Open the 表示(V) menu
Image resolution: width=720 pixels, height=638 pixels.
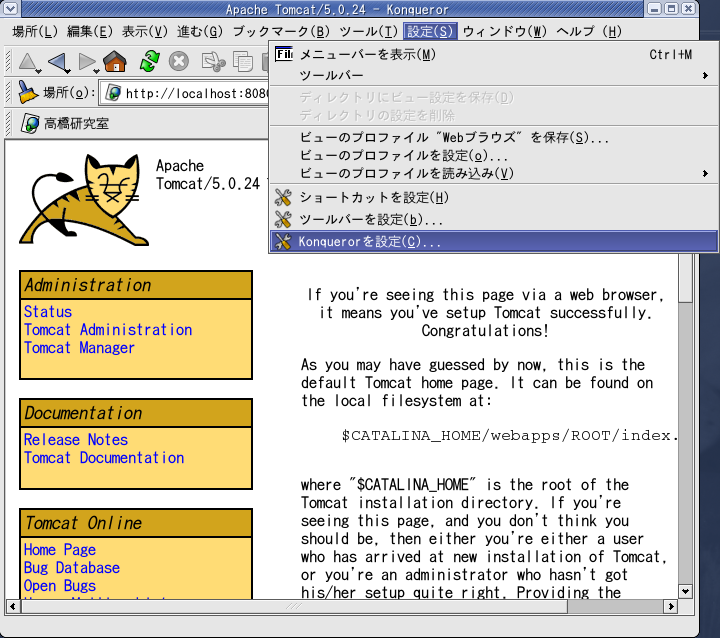click(x=145, y=31)
